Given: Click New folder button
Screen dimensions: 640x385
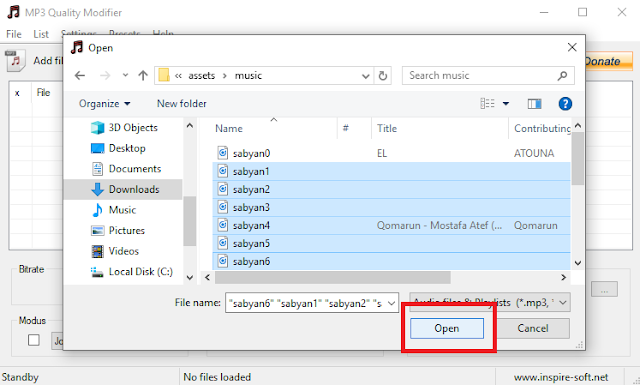Looking at the screenshot, I should point(182,104).
